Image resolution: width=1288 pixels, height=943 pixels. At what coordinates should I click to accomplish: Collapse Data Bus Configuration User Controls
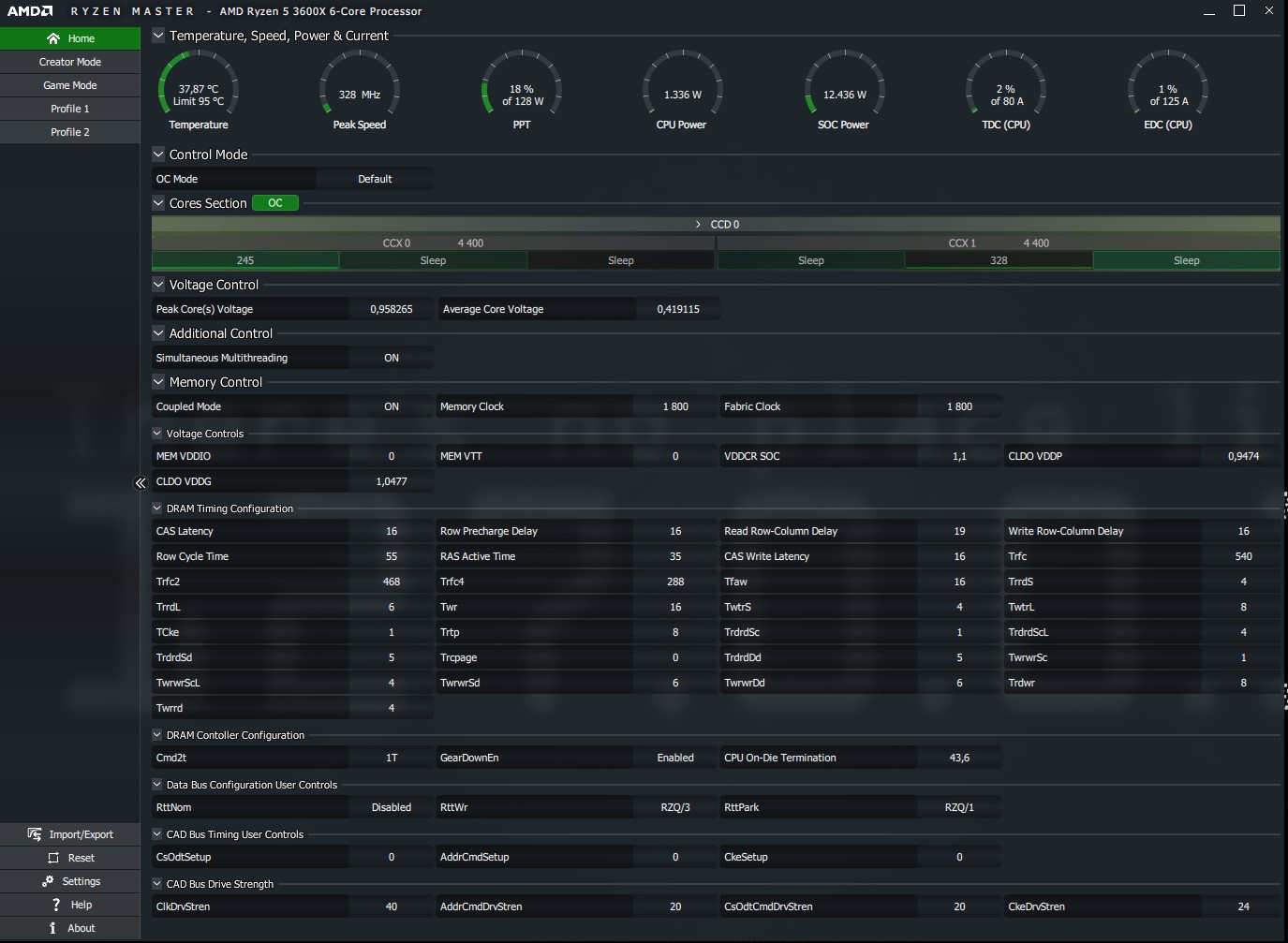157,785
